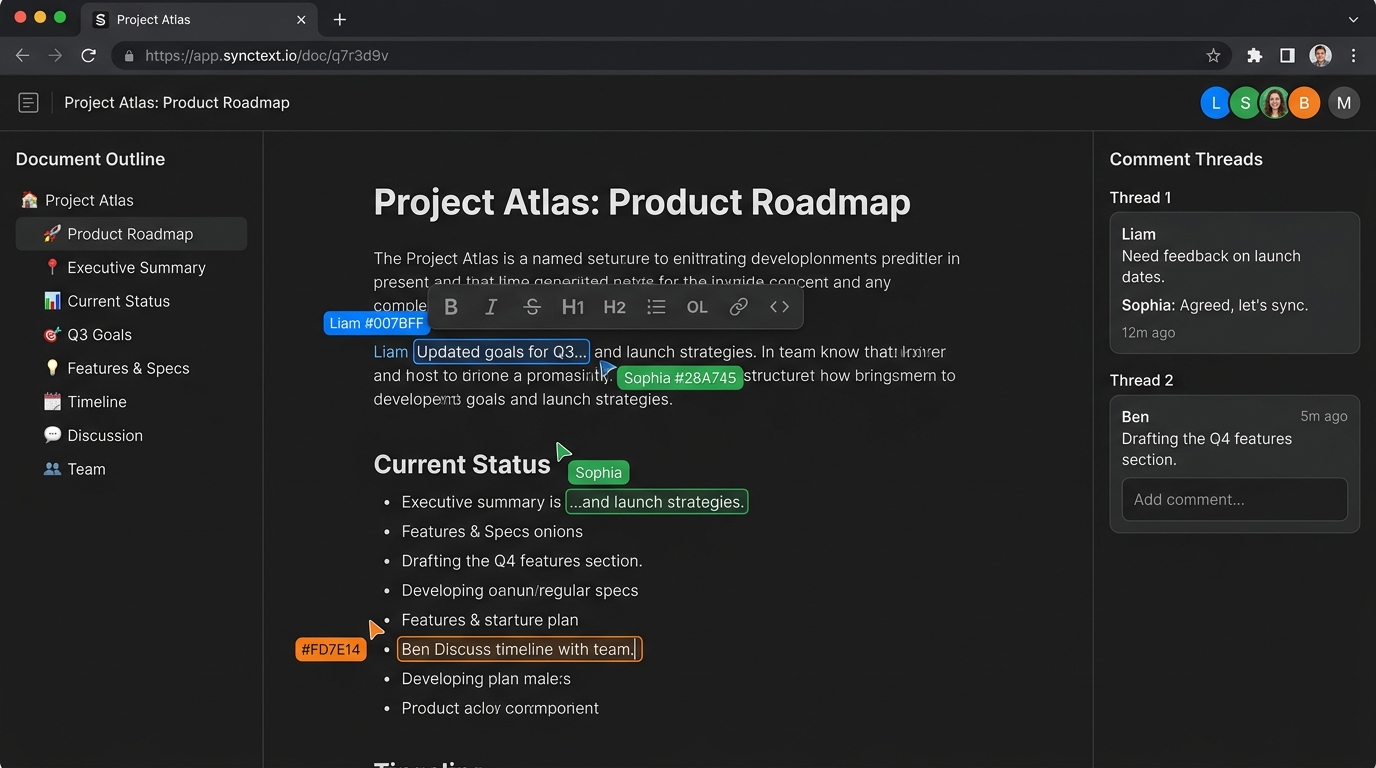The image size is (1376, 768).
Task: Open the photo avatar among collaborators
Action: pyautogui.click(x=1275, y=103)
